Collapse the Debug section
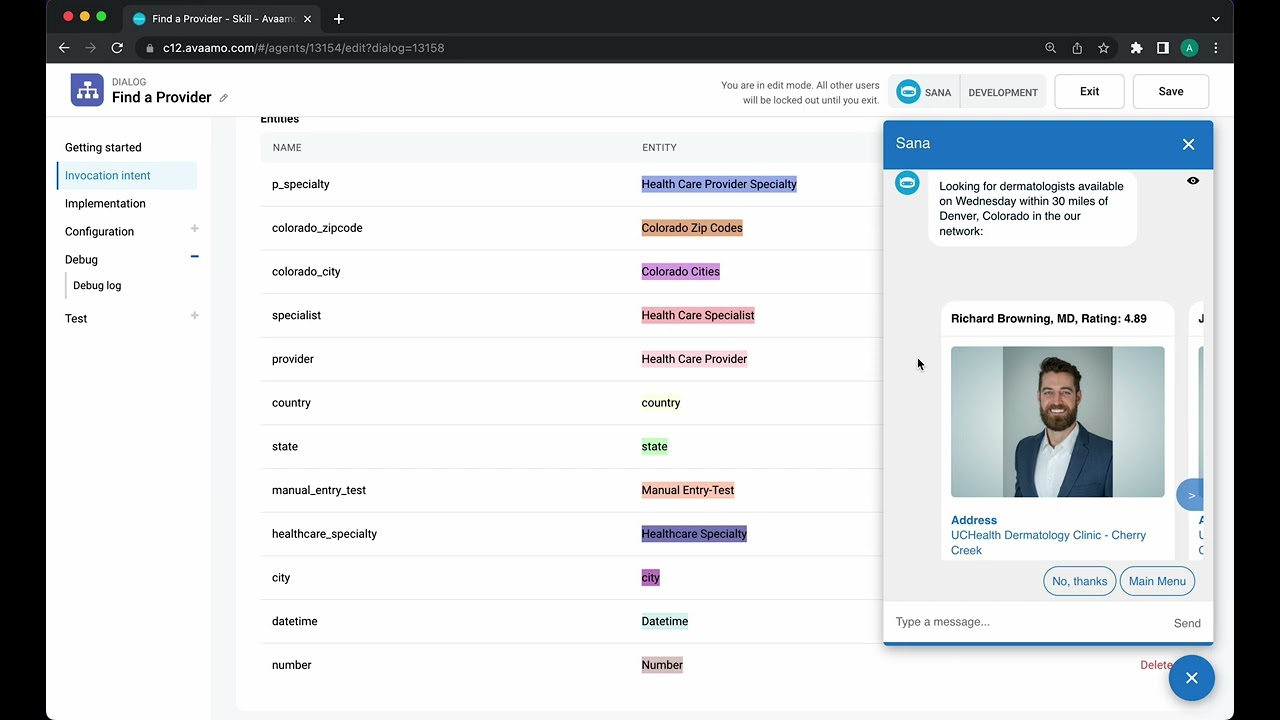Image resolution: width=1280 pixels, height=720 pixels. click(194, 257)
